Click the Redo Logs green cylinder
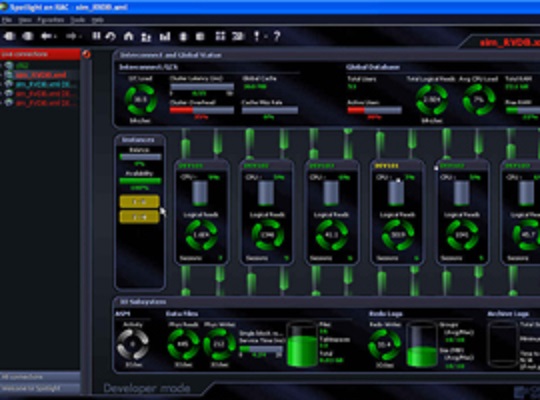The height and width of the screenshot is (400, 540). click(x=422, y=345)
